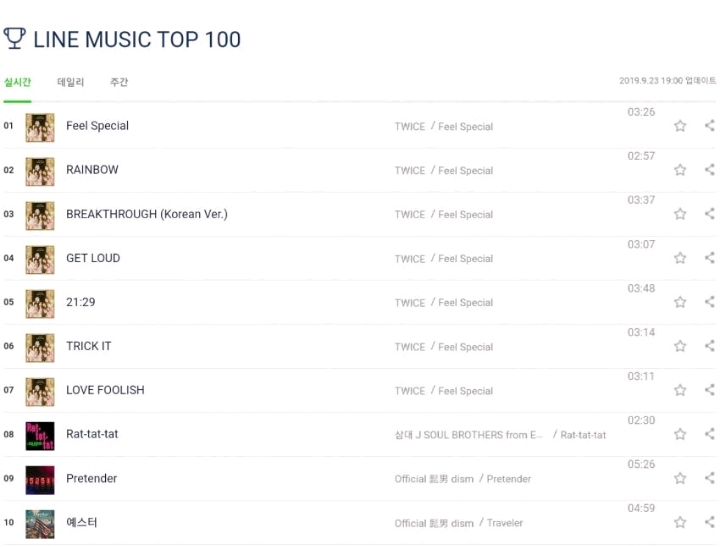Star the RAINBOW song
720x547 pixels.
(x=680, y=170)
